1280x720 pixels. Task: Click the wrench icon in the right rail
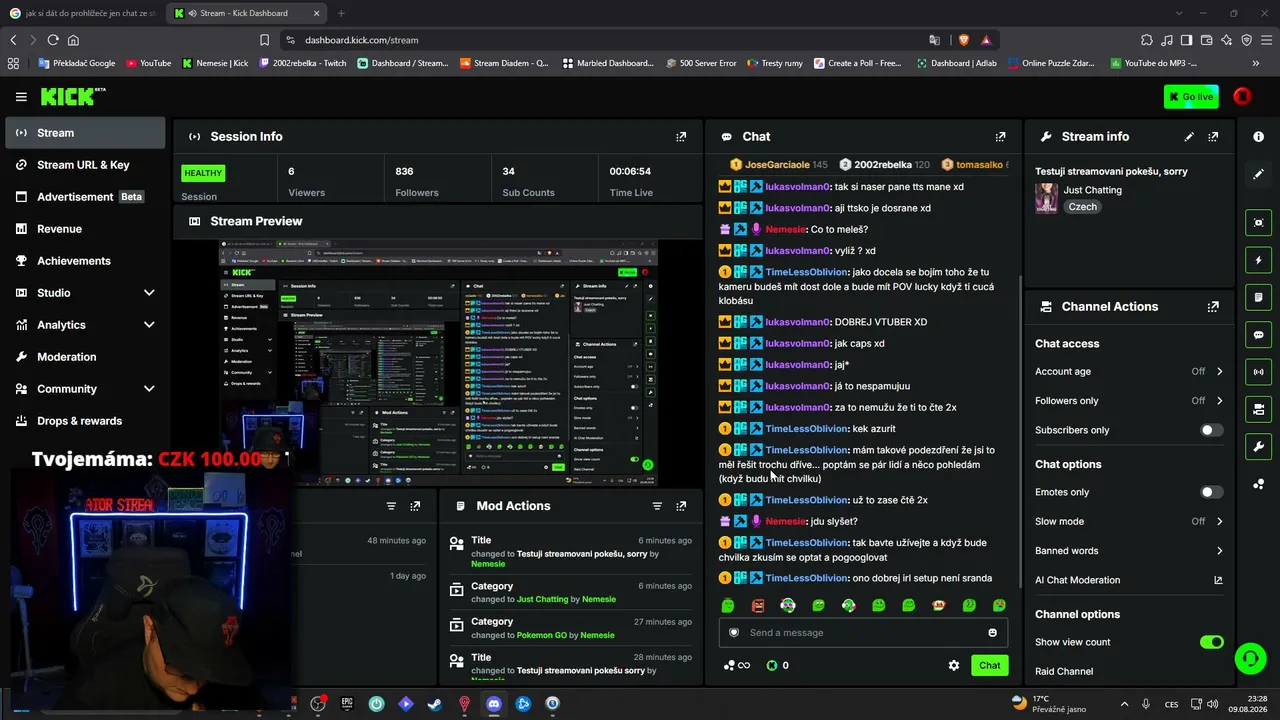[1258, 446]
